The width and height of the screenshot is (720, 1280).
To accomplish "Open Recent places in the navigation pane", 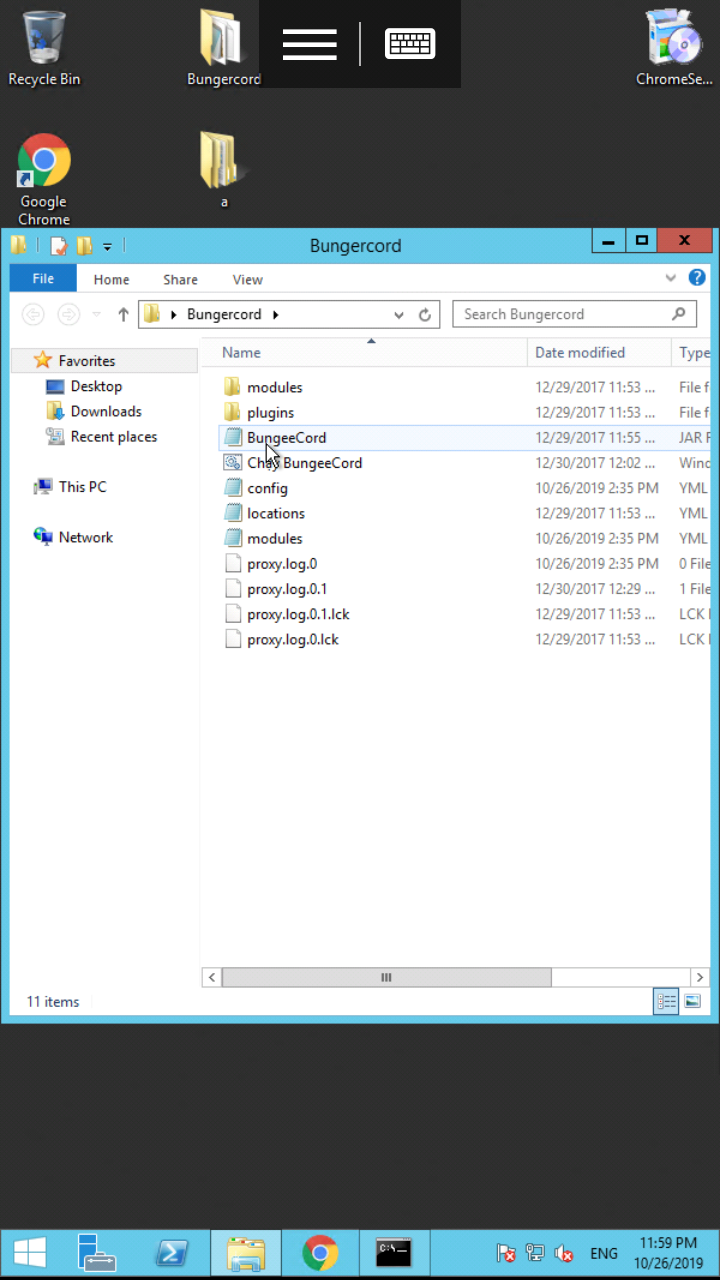I will coord(113,436).
